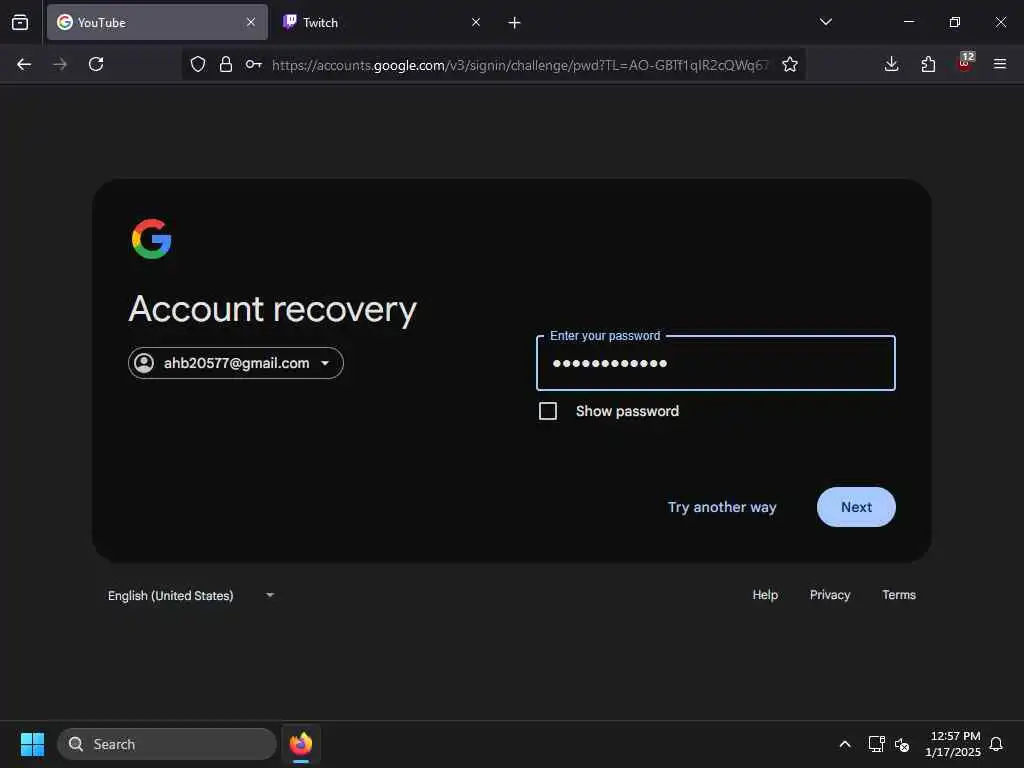Open the extensions puzzle menu
The height and width of the screenshot is (768, 1024).
928,64
